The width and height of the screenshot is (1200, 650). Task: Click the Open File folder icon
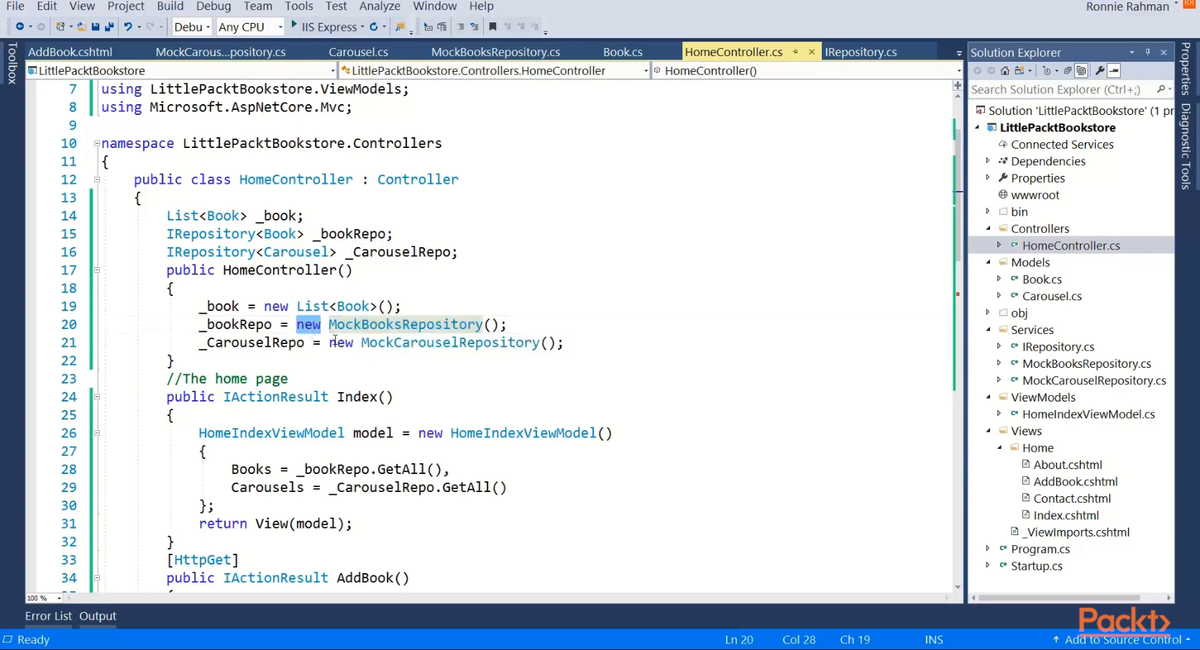[x=81, y=27]
